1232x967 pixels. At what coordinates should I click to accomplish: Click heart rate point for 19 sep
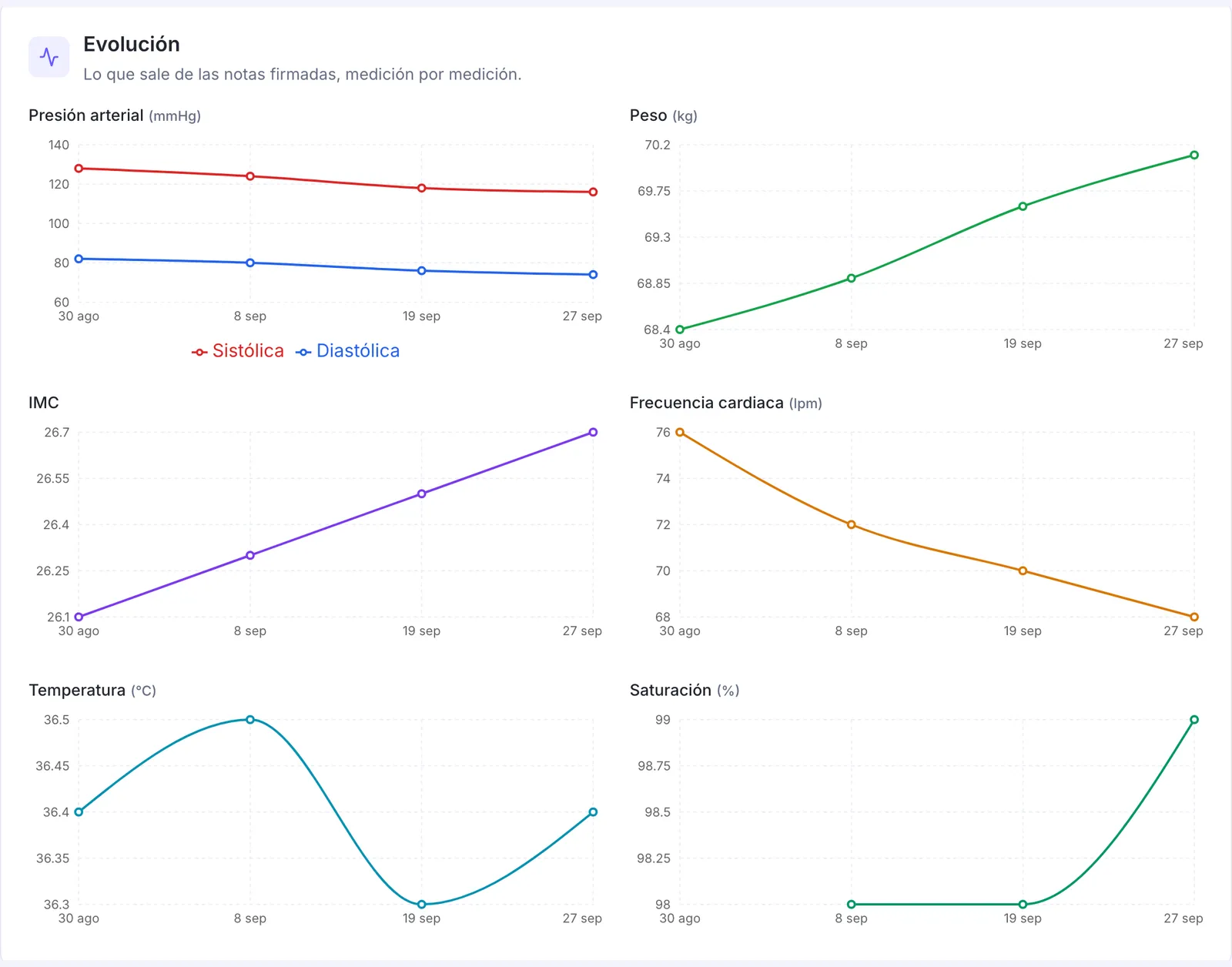coord(1023,571)
